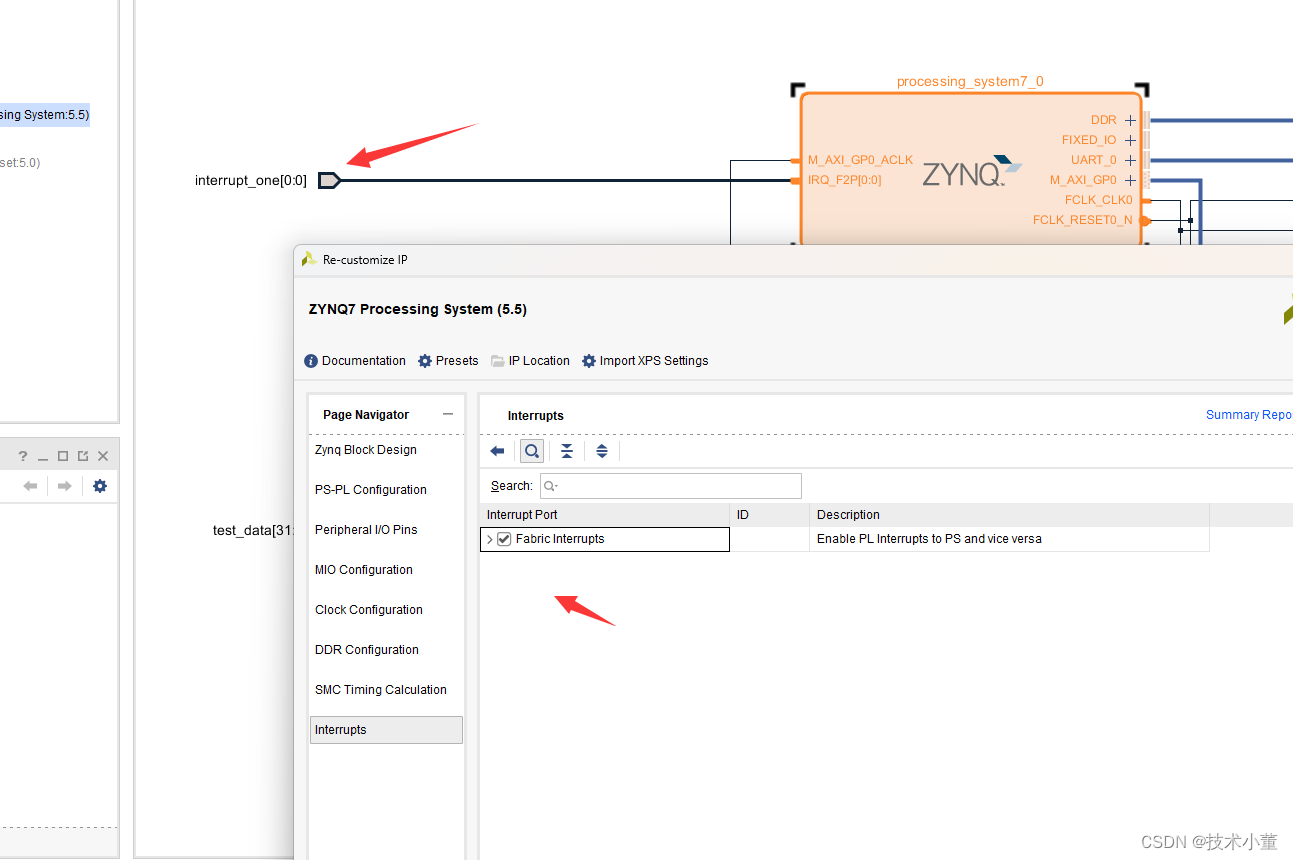
Task: Collapse the Page Navigator with the minus icon
Action: (448, 414)
